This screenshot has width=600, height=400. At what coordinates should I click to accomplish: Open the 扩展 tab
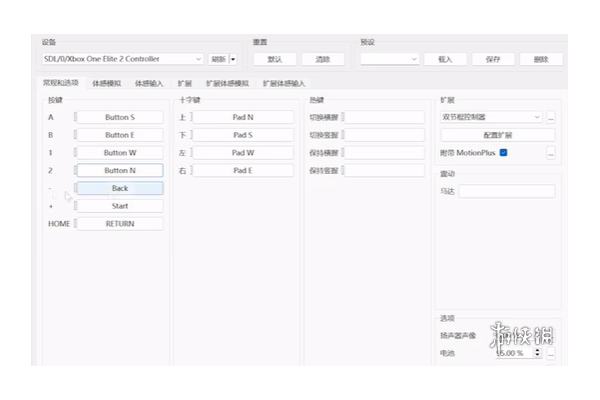pos(184,83)
